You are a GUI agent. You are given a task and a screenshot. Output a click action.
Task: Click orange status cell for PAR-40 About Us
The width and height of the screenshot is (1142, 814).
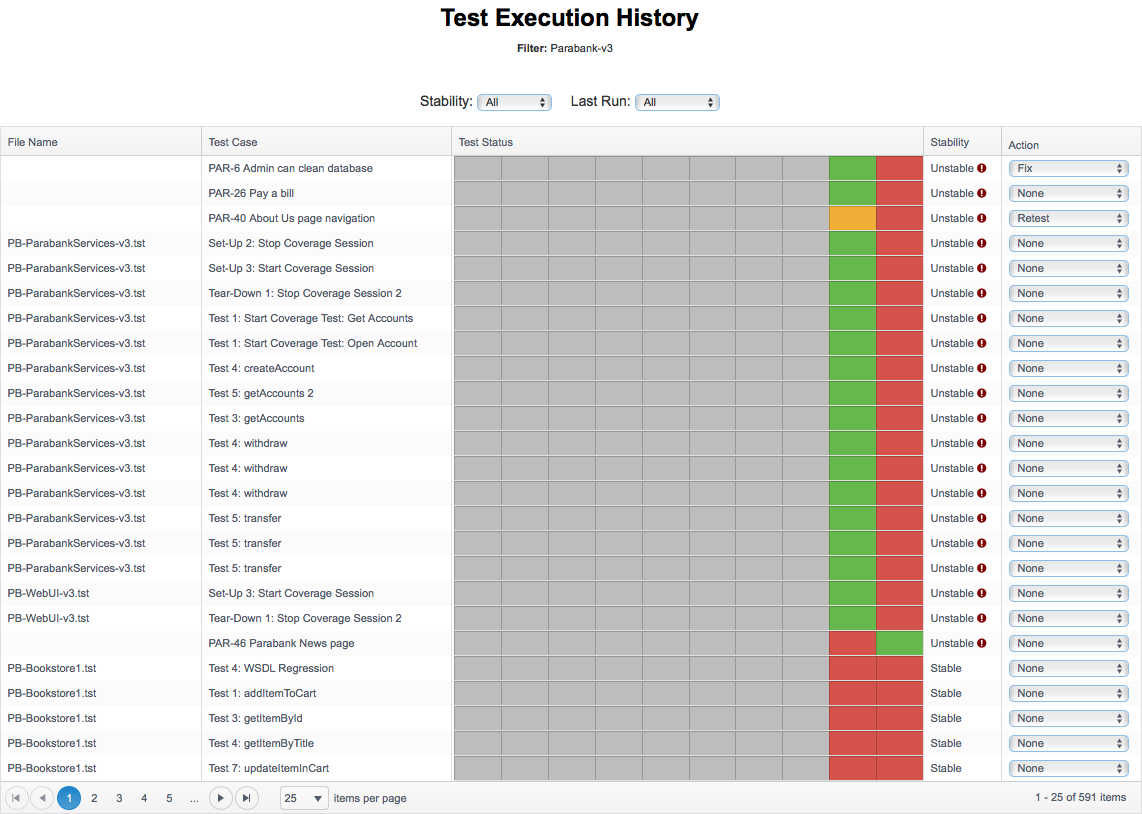pos(853,218)
